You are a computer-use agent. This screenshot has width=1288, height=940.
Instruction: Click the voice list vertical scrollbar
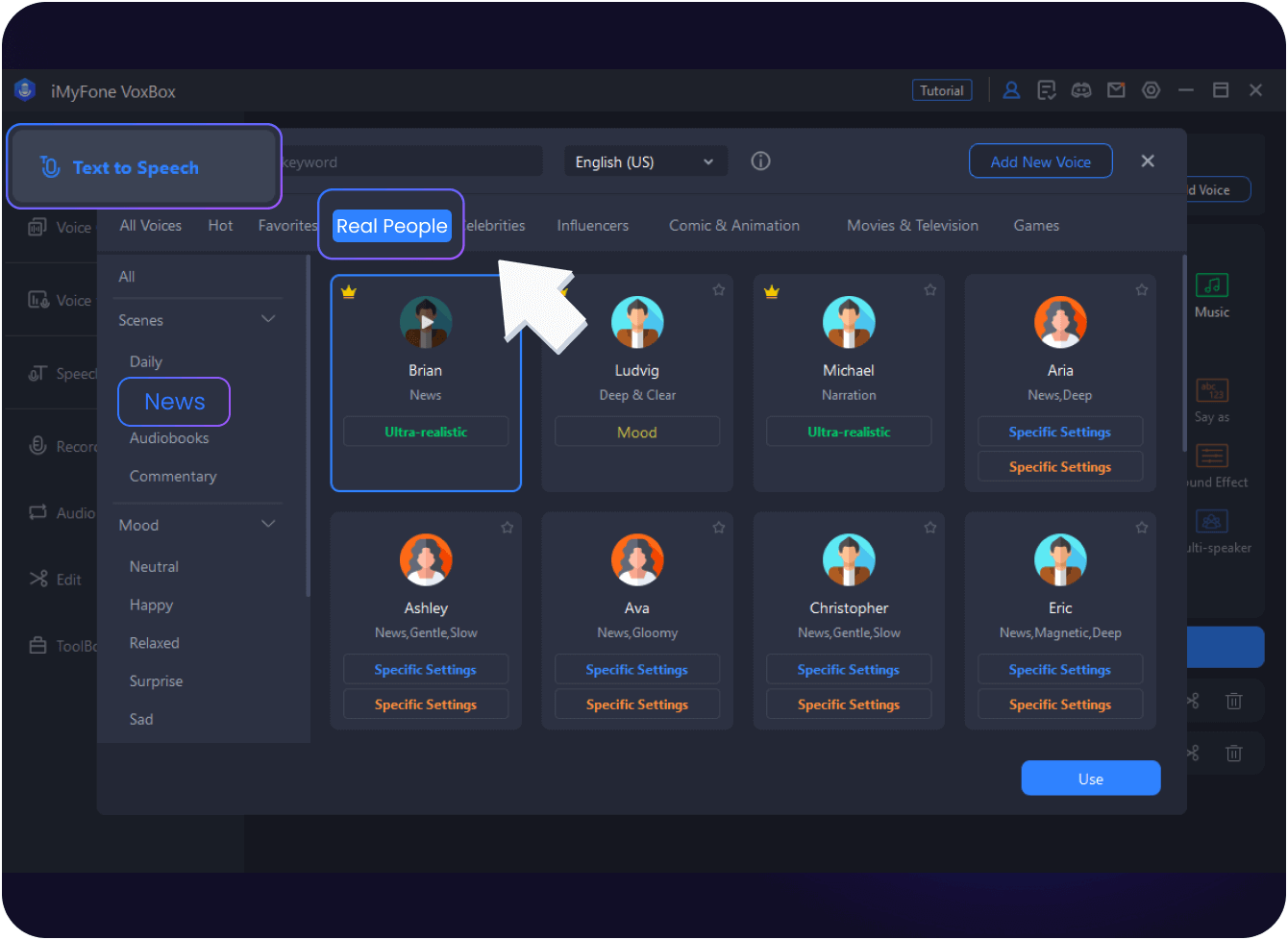click(x=1184, y=354)
